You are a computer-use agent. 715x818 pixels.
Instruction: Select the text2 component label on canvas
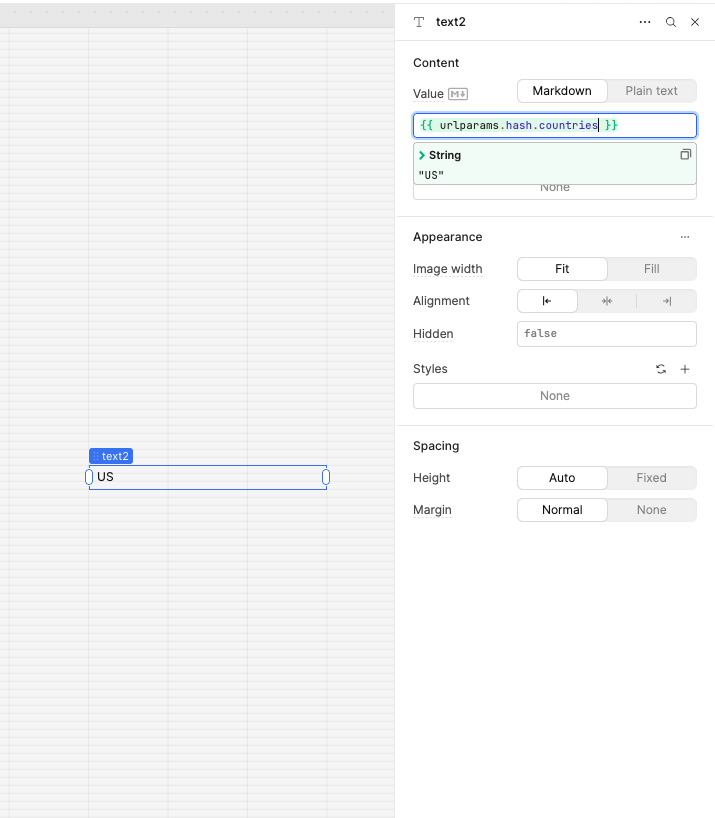111,456
